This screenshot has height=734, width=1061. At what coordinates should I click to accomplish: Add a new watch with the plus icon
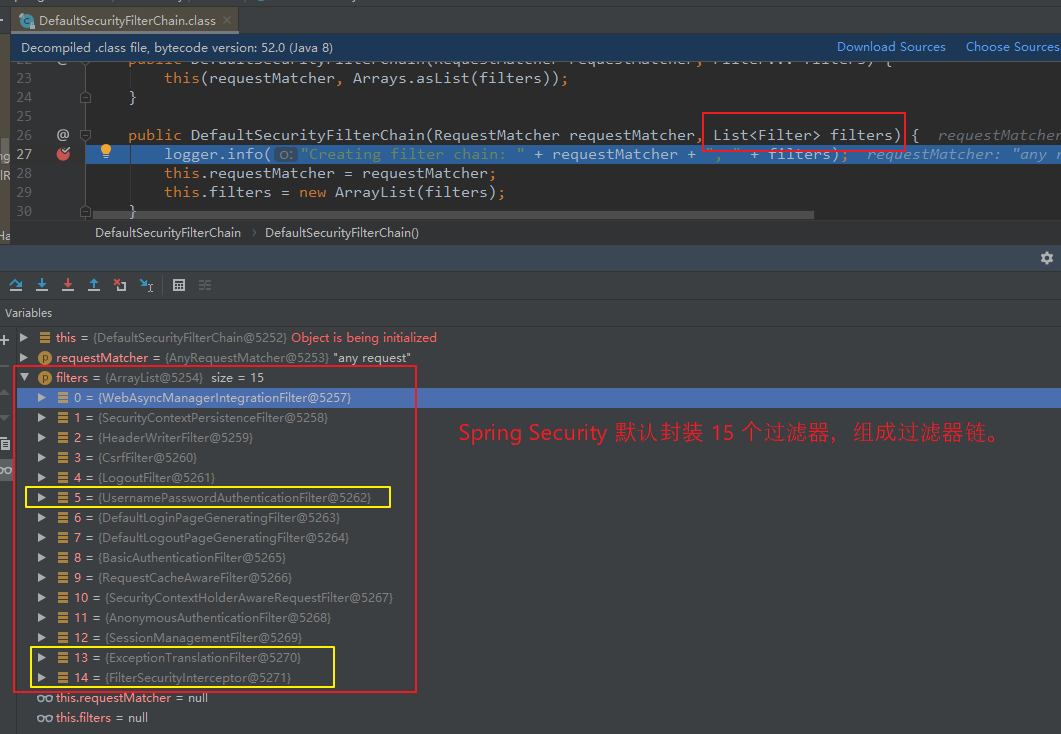coord(5,339)
